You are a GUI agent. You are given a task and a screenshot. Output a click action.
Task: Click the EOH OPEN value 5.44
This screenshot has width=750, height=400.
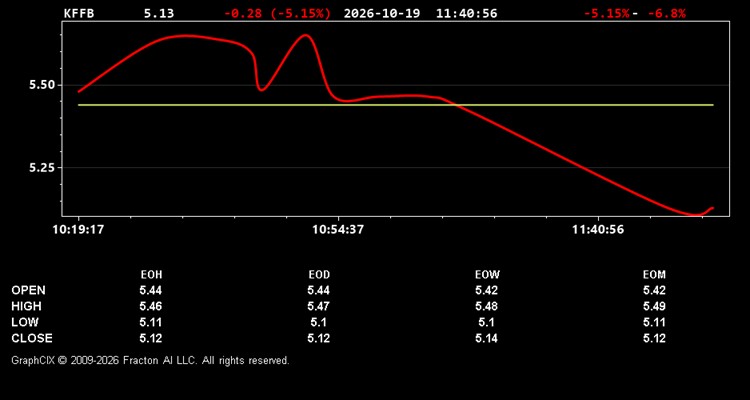pyautogui.click(x=151, y=290)
